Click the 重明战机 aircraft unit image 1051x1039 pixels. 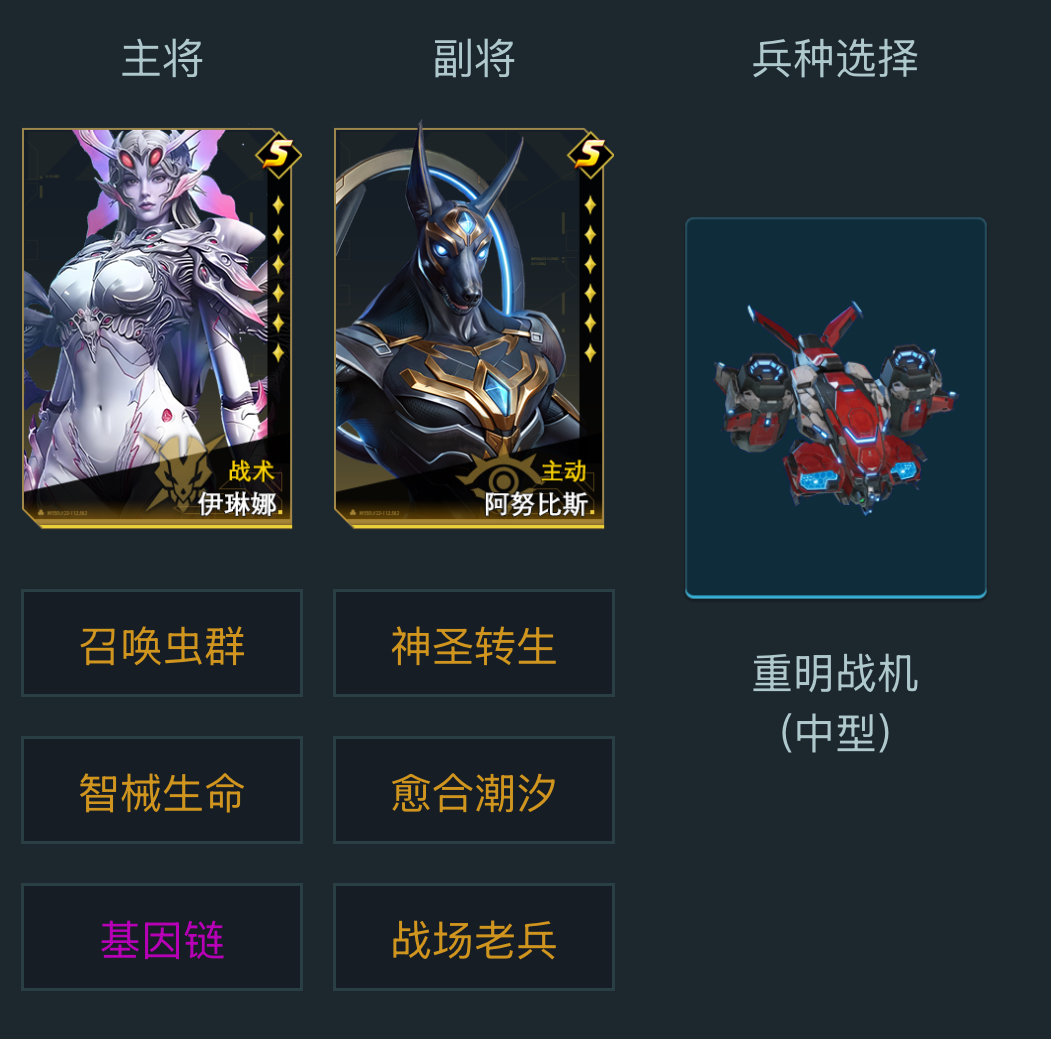click(835, 408)
